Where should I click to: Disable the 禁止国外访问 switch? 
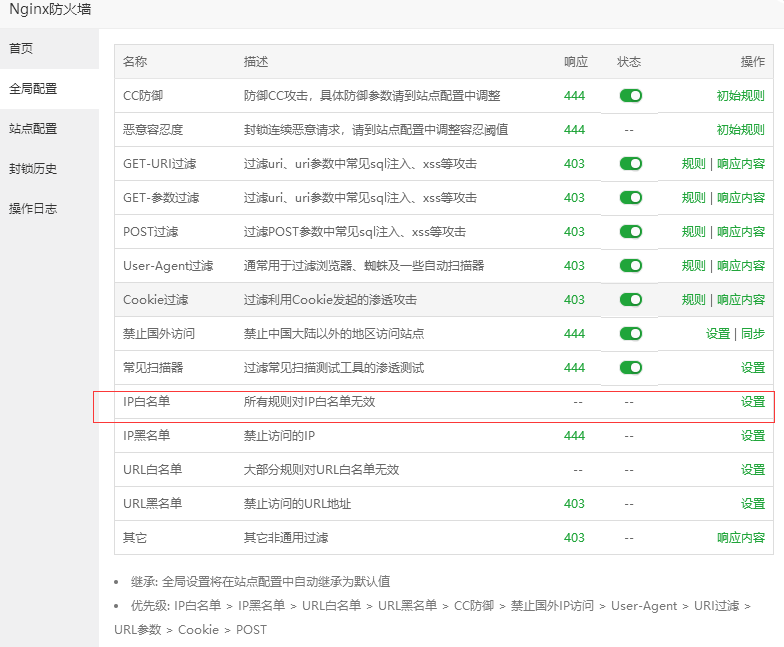[x=630, y=334]
